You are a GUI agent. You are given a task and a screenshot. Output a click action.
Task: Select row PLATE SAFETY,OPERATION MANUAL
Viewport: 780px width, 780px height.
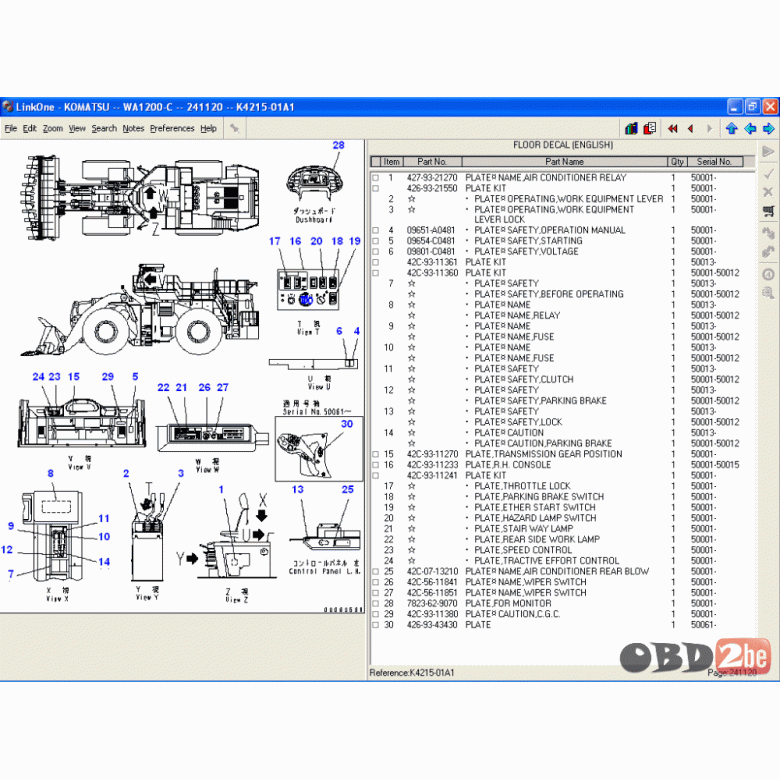[550, 230]
